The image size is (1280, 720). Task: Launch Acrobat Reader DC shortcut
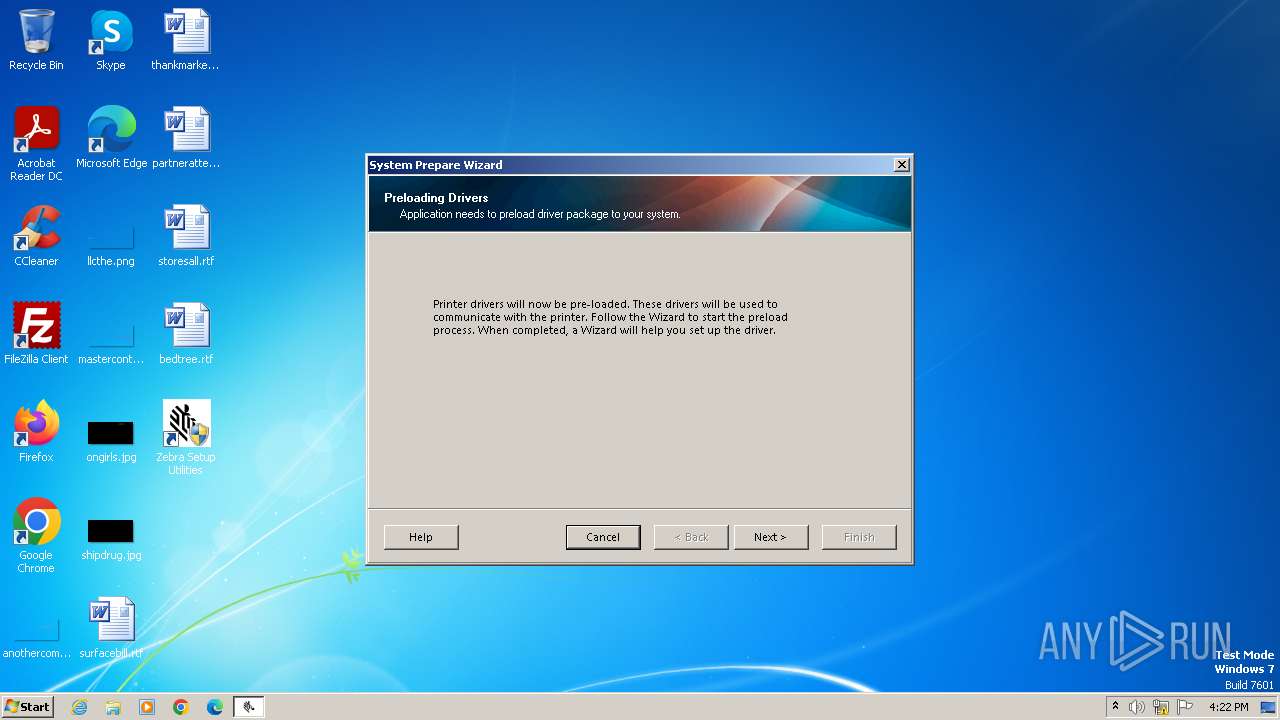click(36, 144)
